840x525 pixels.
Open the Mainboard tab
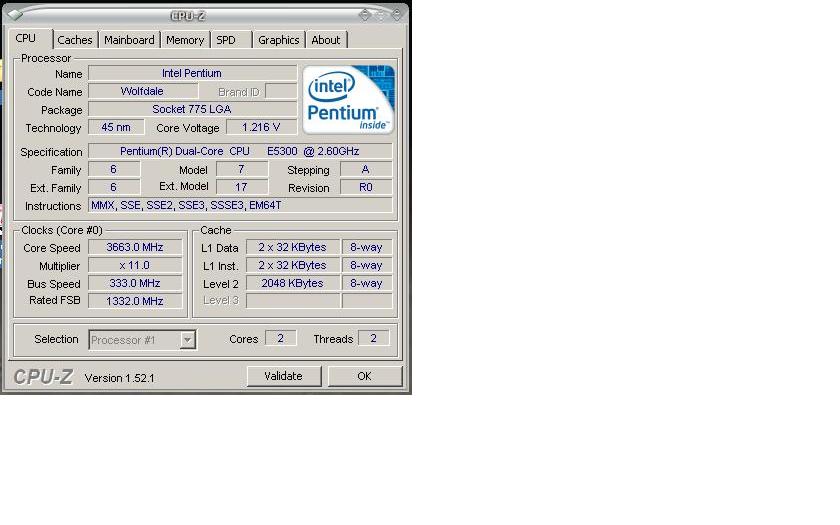pyautogui.click(x=129, y=40)
